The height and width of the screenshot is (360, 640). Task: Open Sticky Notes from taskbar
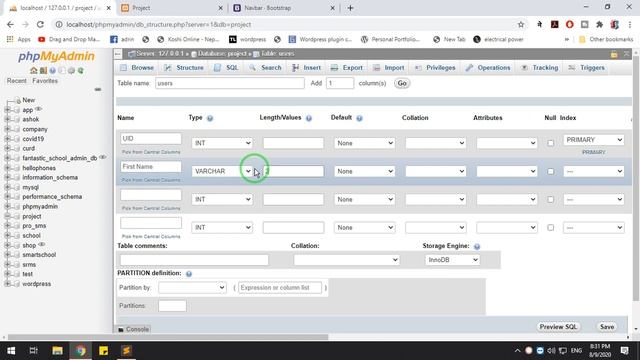click(x=103, y=351)
